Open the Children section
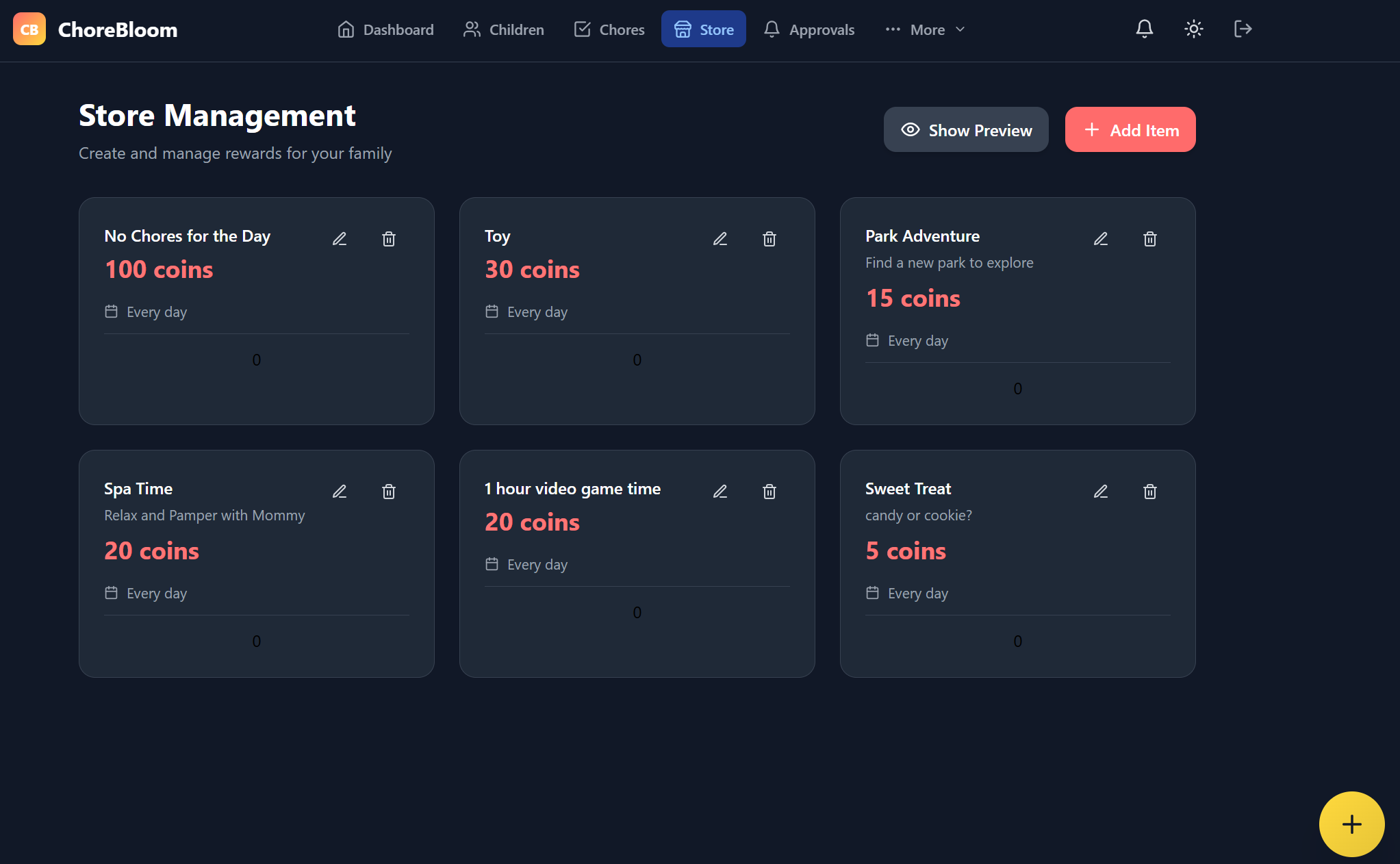 504,29
